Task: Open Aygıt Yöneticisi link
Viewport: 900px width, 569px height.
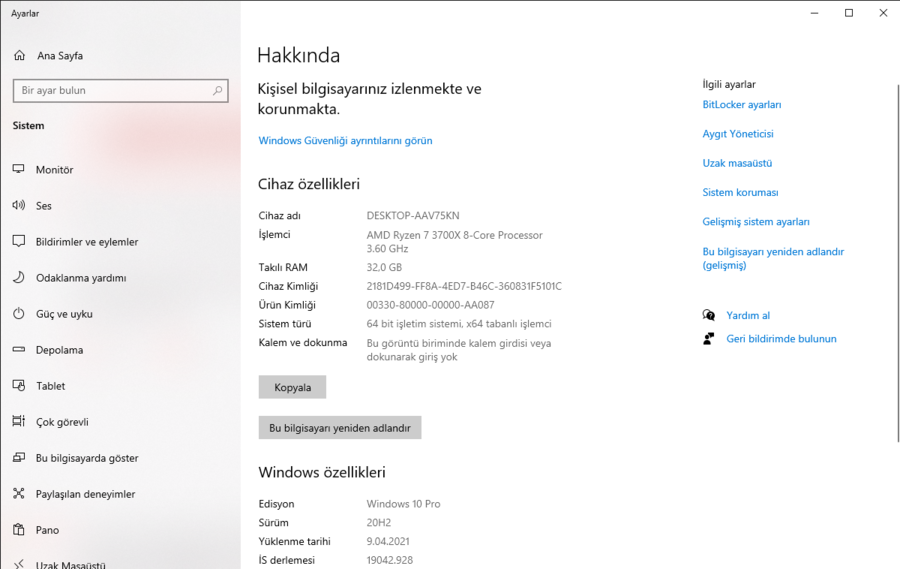Action: (x=738, y=134)
